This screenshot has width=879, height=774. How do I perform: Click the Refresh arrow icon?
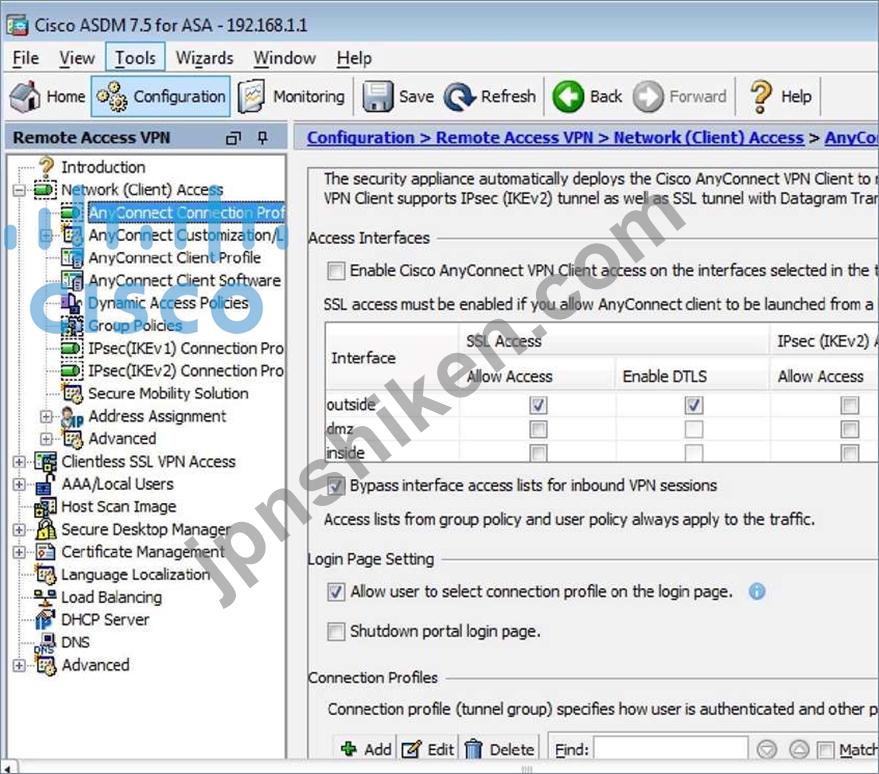pyautogui.click(x=460, y=96)
